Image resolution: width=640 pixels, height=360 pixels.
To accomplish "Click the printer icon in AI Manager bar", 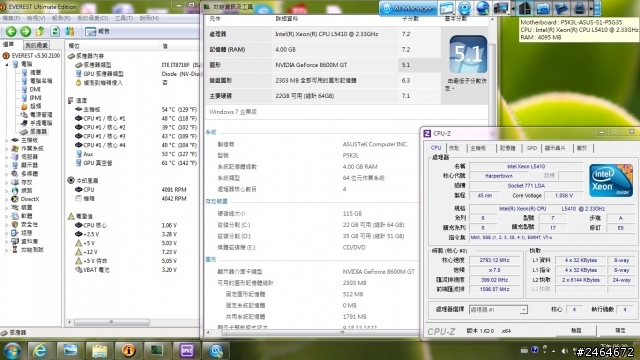I will click(579, 8).
